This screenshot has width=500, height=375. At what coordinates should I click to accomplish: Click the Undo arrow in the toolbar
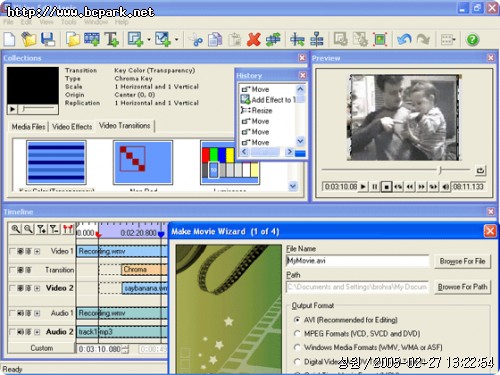coord(404,40)
